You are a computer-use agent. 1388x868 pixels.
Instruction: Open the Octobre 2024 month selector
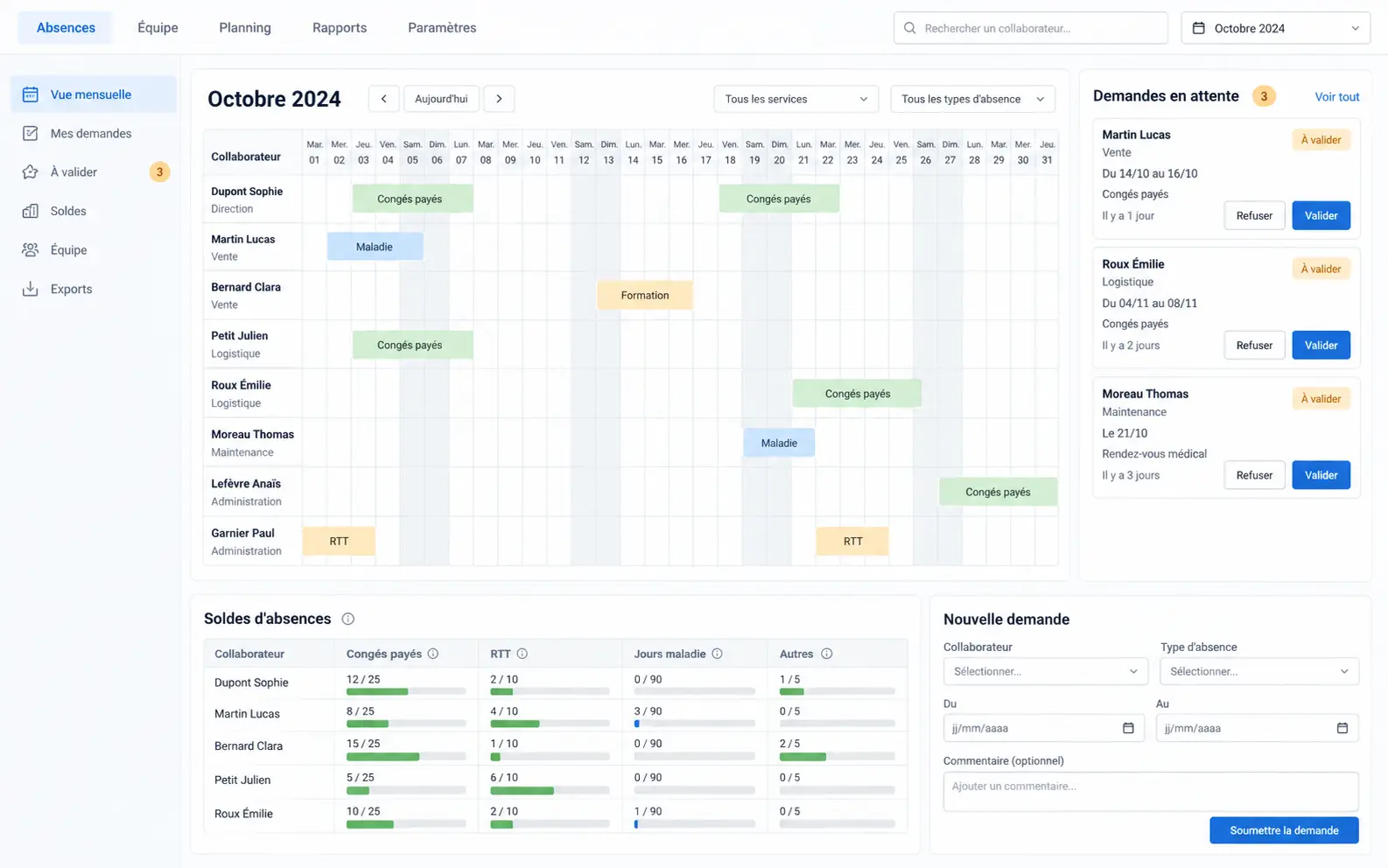pyautogui.click(x=1276, y=28)
